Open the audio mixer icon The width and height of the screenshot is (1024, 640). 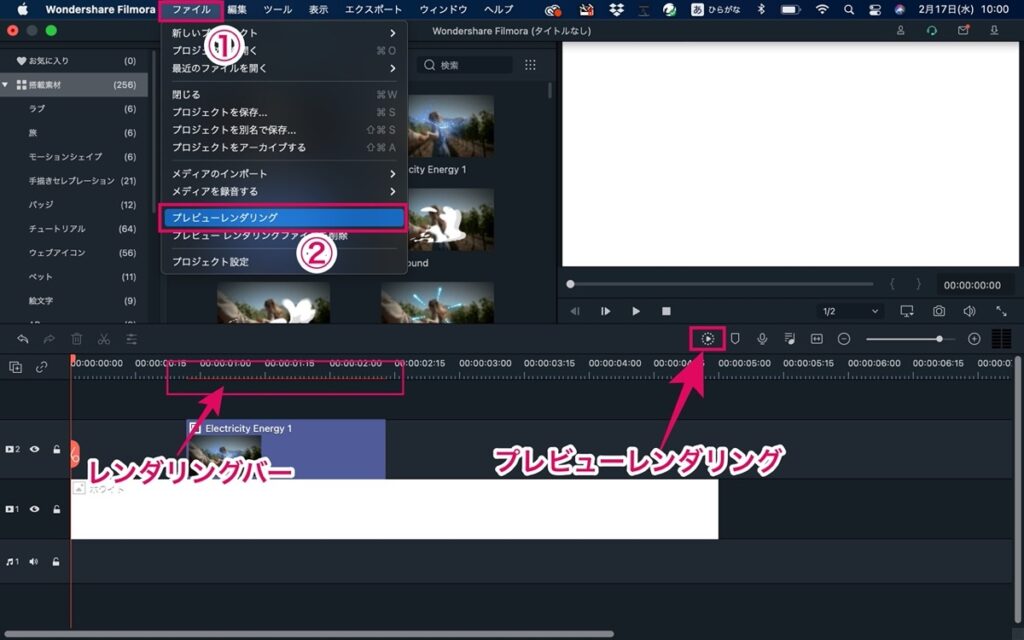tap(789, 339)
